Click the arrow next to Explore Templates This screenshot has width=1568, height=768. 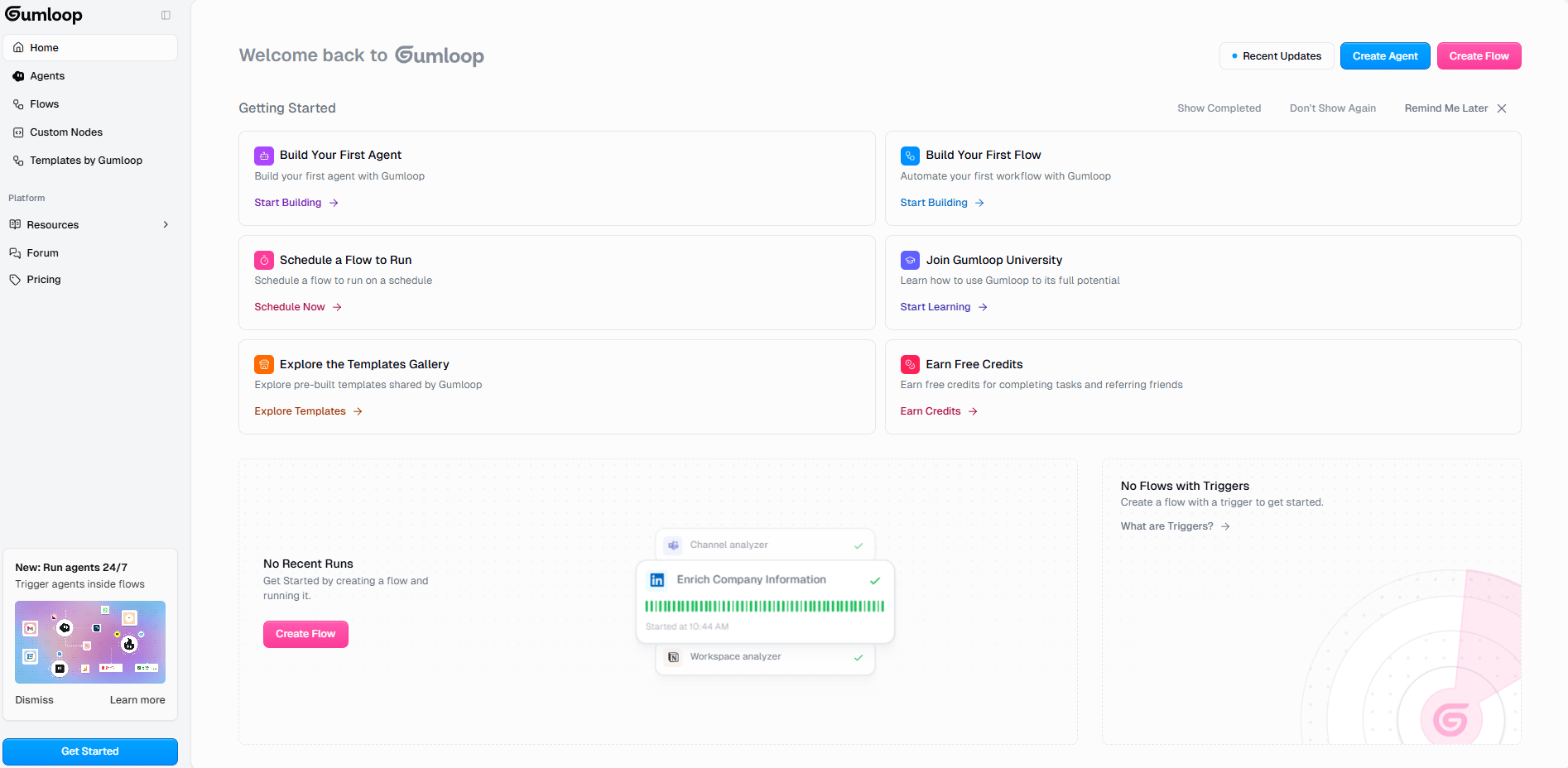(x=358, y=411)
